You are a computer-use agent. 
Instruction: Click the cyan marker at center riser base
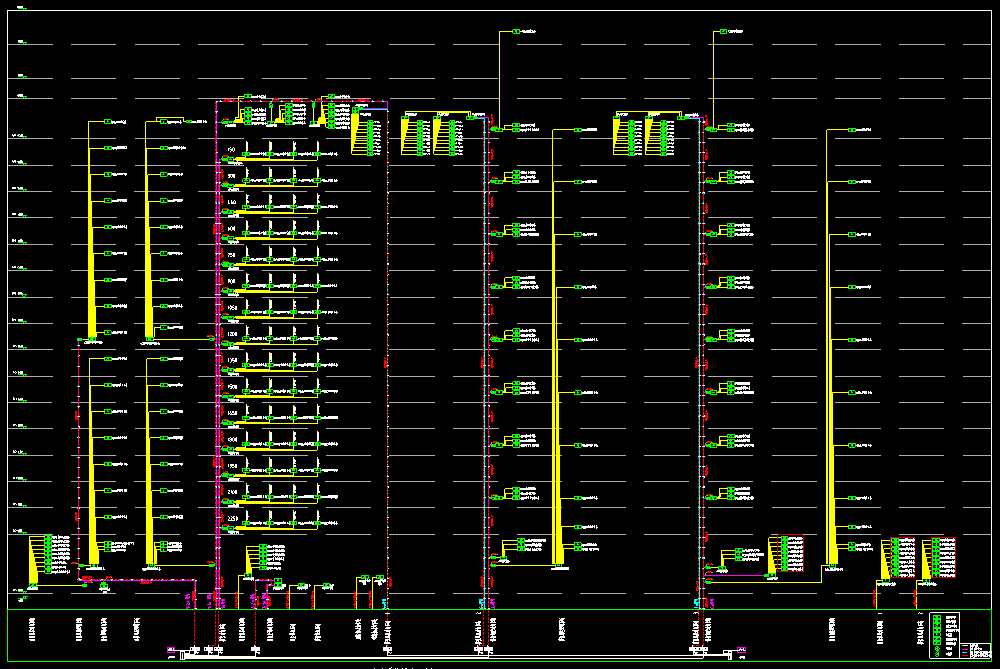click(482, 604)
